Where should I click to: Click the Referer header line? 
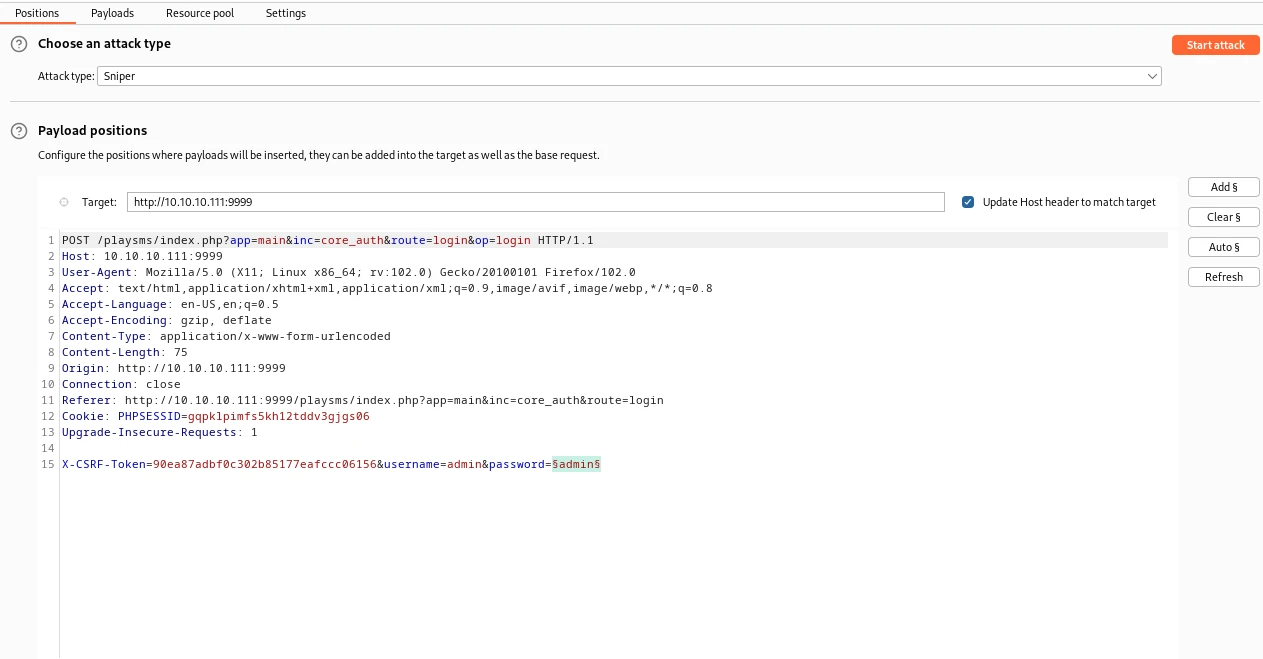362,400
